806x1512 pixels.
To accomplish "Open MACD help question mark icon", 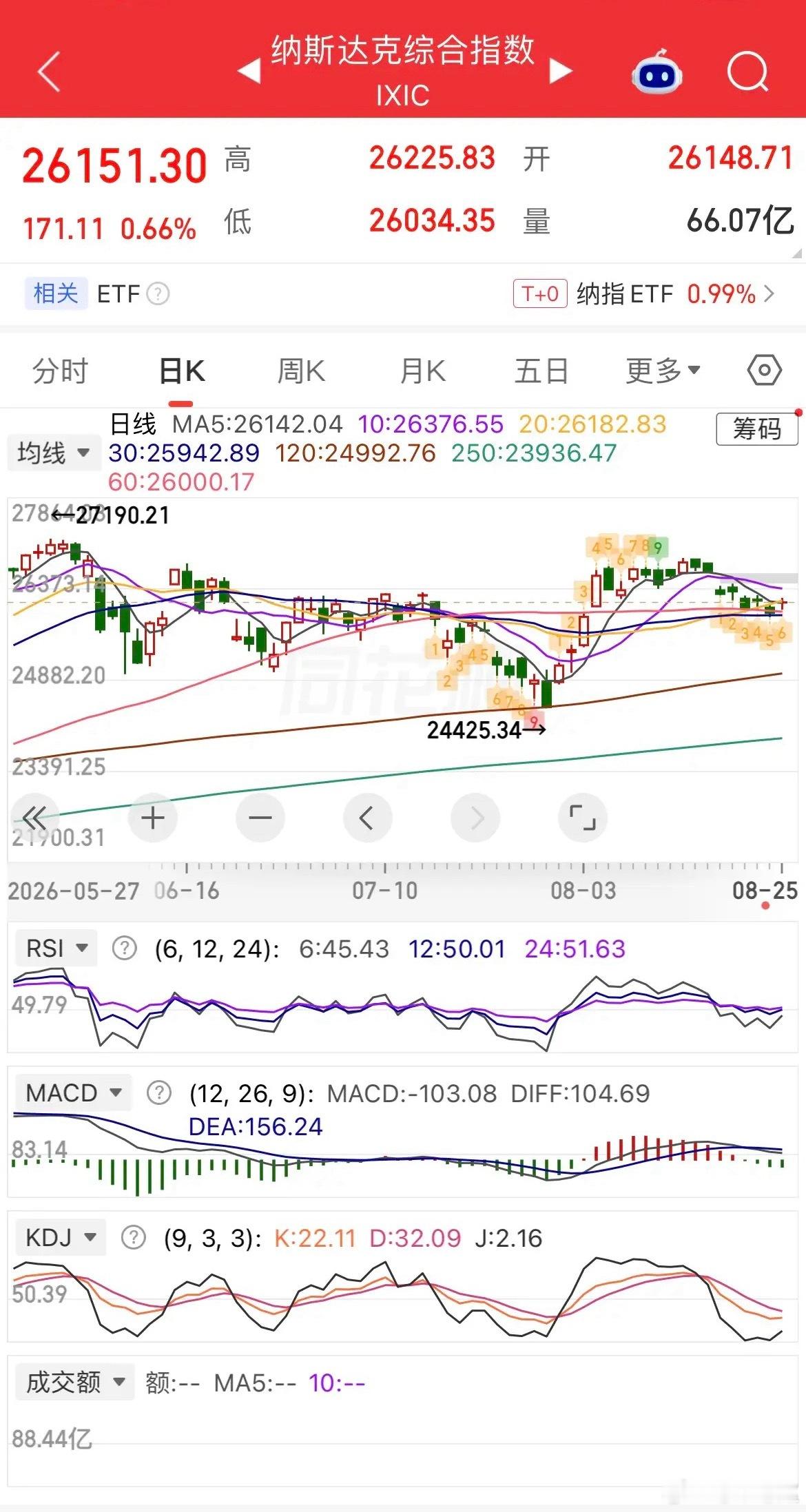I will [159, 1093].
